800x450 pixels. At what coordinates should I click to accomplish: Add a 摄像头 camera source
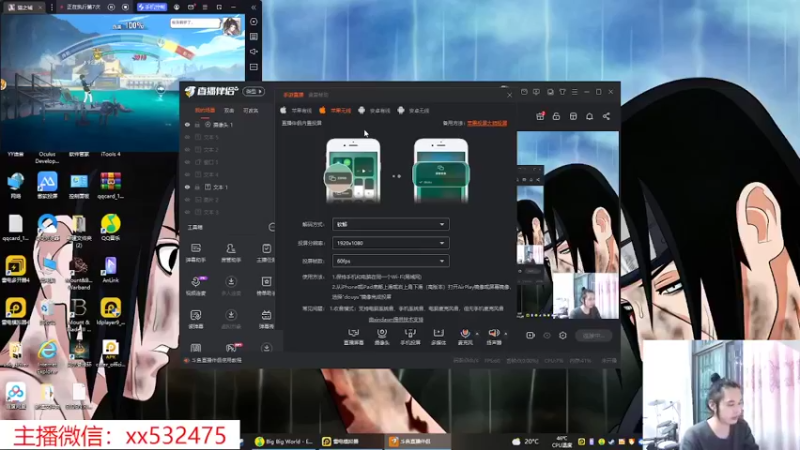[x=382, y=337]
